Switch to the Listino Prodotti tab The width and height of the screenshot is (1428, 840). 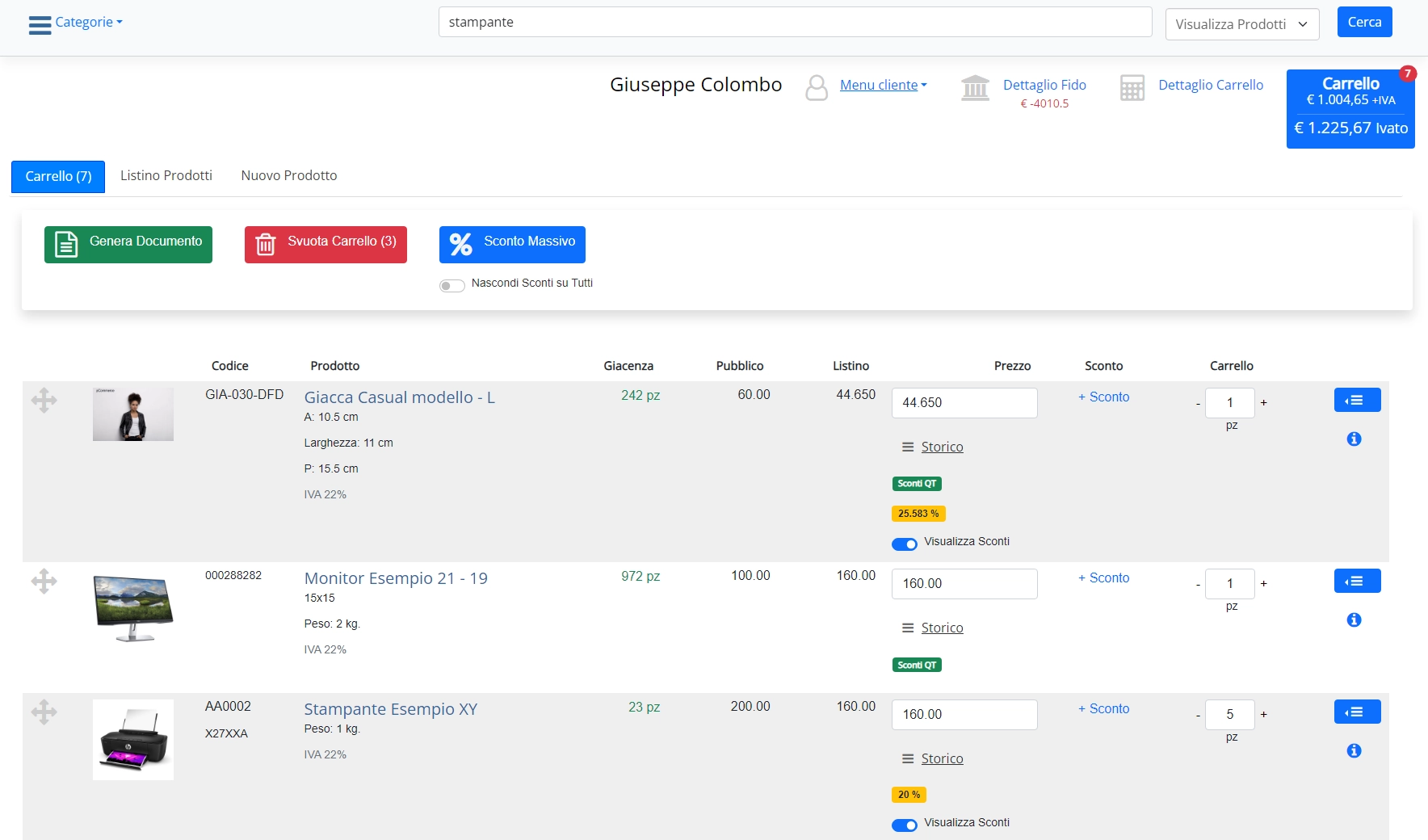[166, 175]
